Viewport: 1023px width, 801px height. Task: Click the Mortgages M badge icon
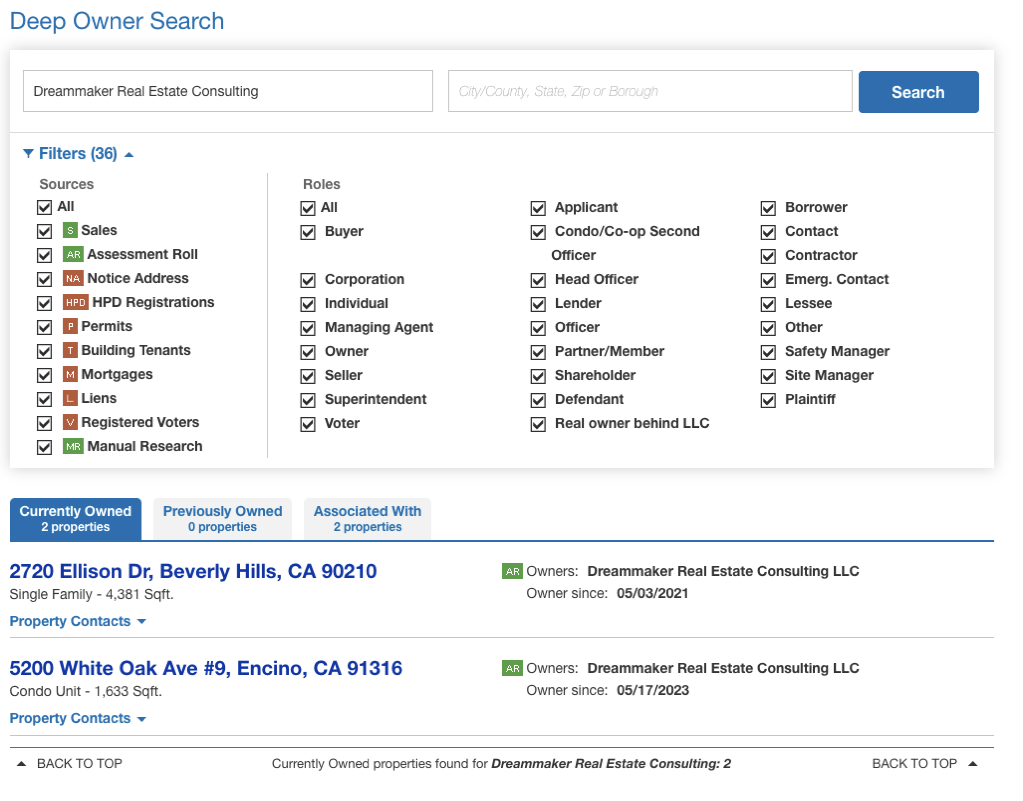tap(70, 374)
